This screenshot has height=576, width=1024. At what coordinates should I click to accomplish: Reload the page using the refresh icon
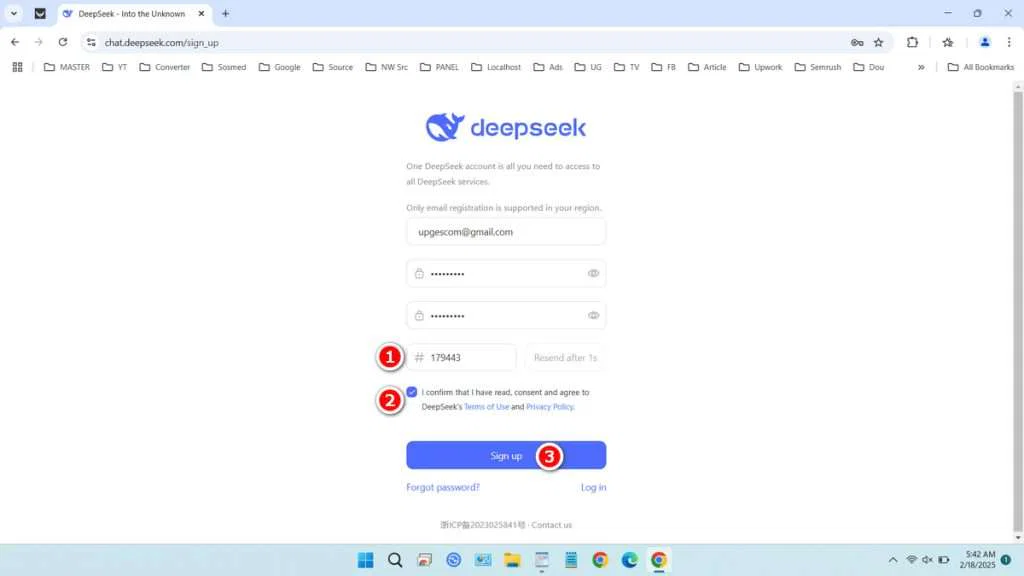(62, 42)
